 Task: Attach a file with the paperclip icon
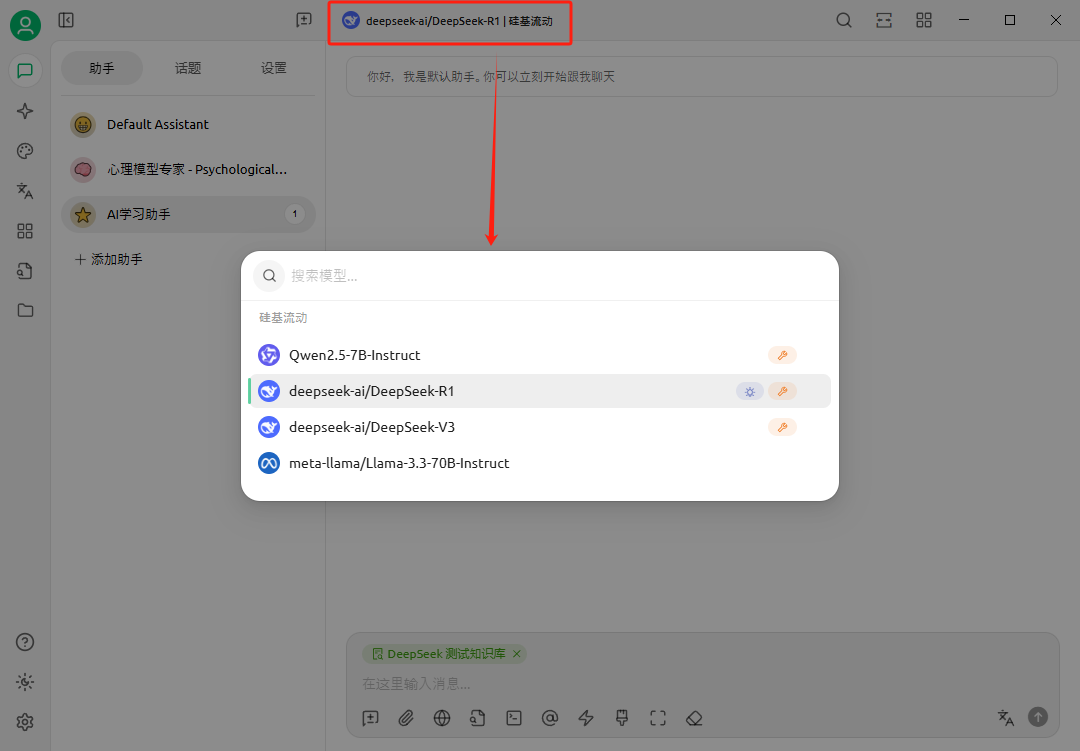pyautogui.click(x=406, y=718)
